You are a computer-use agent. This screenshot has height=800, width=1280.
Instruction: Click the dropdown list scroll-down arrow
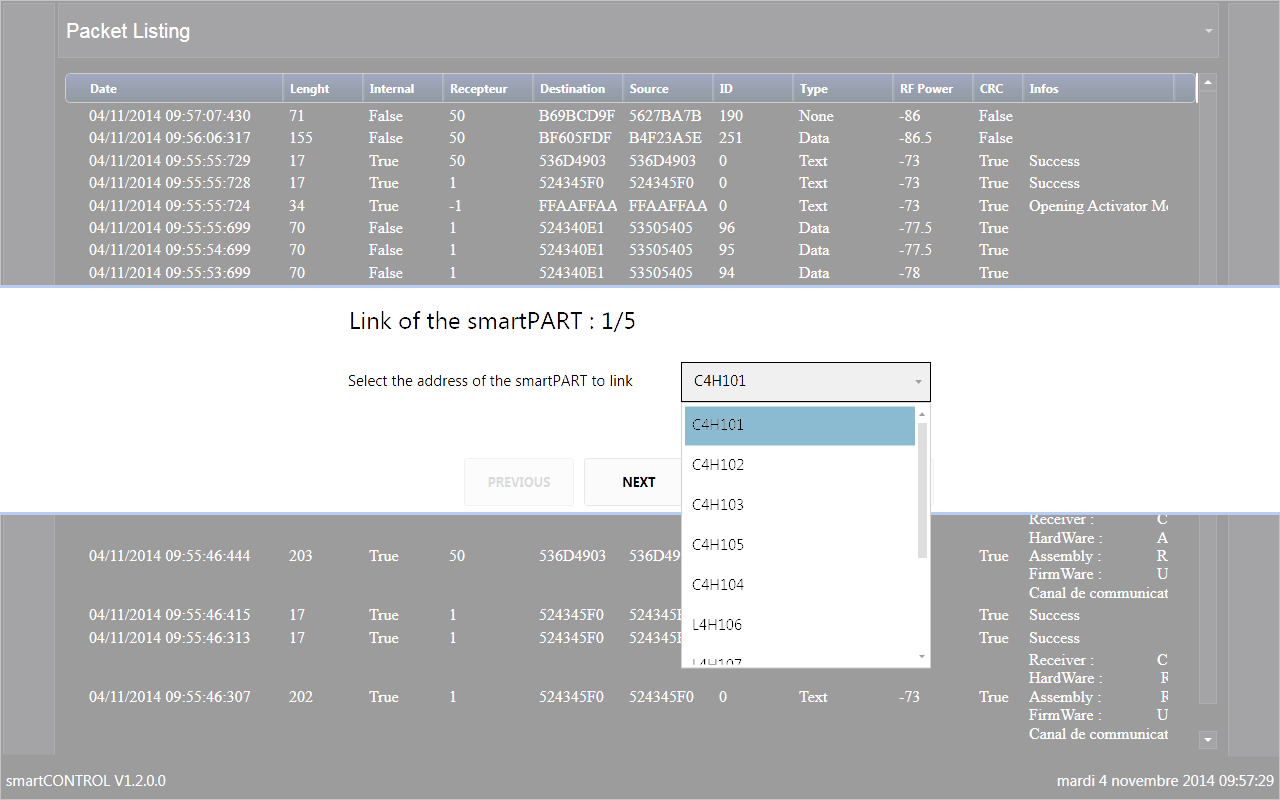click(922, 656)
